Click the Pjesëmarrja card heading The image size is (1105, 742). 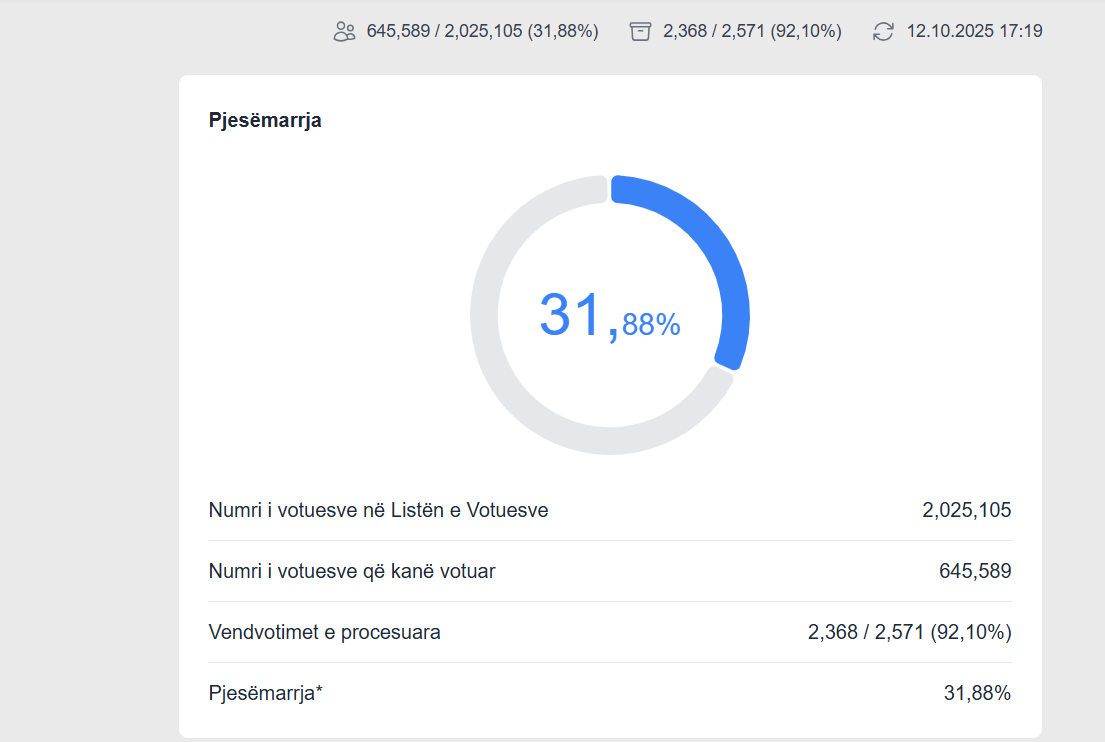(265, 121)
